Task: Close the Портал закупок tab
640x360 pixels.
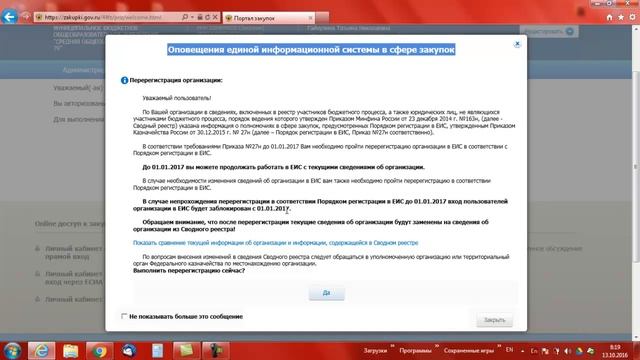Action: click(310, 18)
